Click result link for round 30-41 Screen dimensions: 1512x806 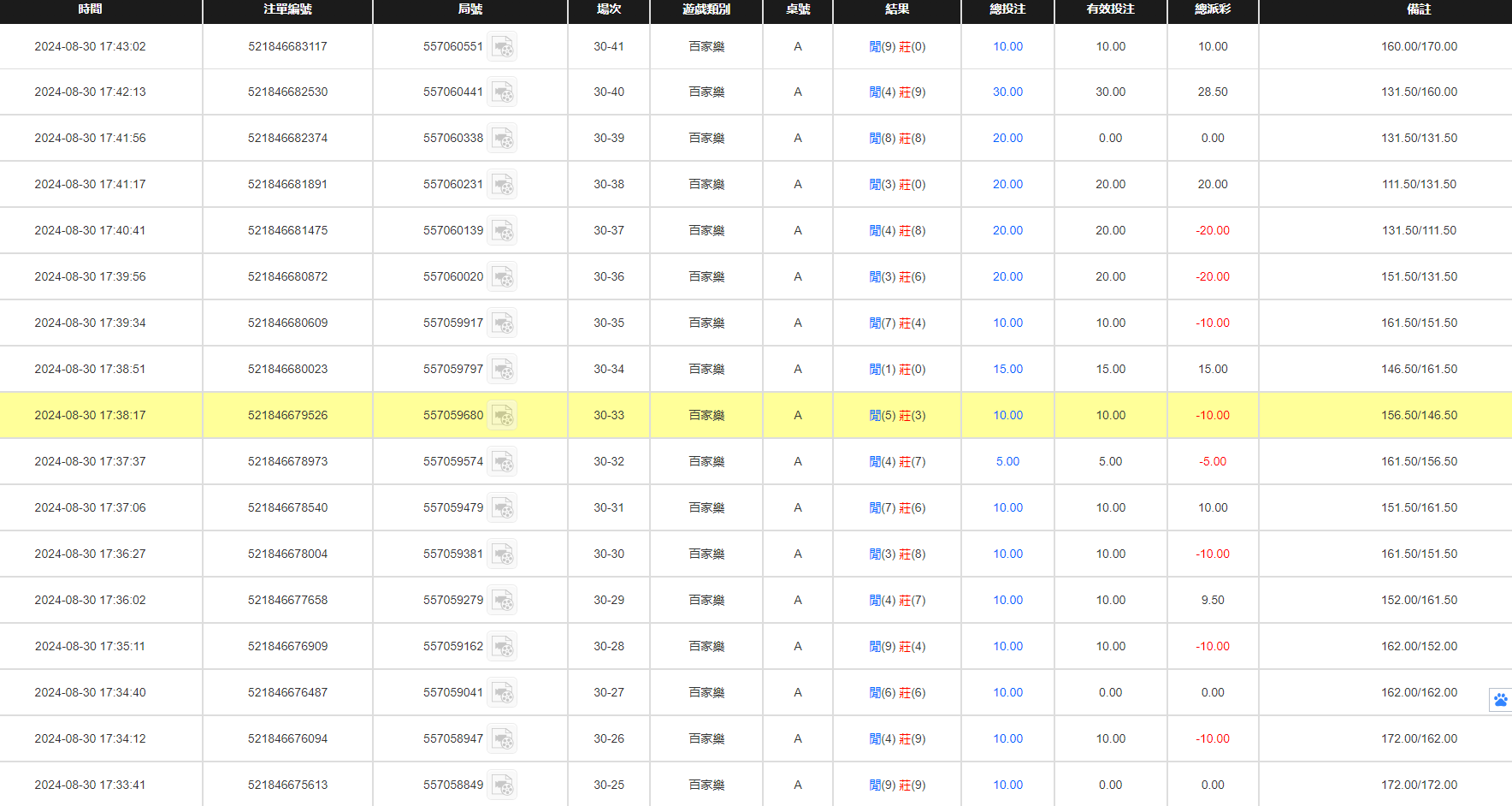click(x=897, y=47)
